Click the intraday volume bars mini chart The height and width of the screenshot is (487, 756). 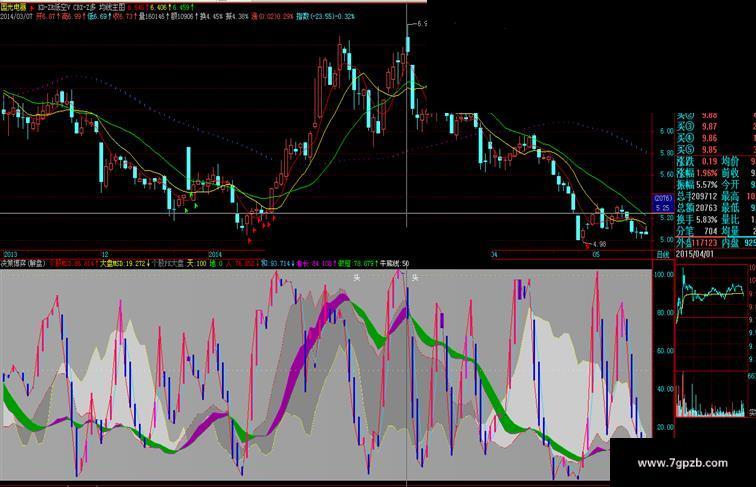711,395
